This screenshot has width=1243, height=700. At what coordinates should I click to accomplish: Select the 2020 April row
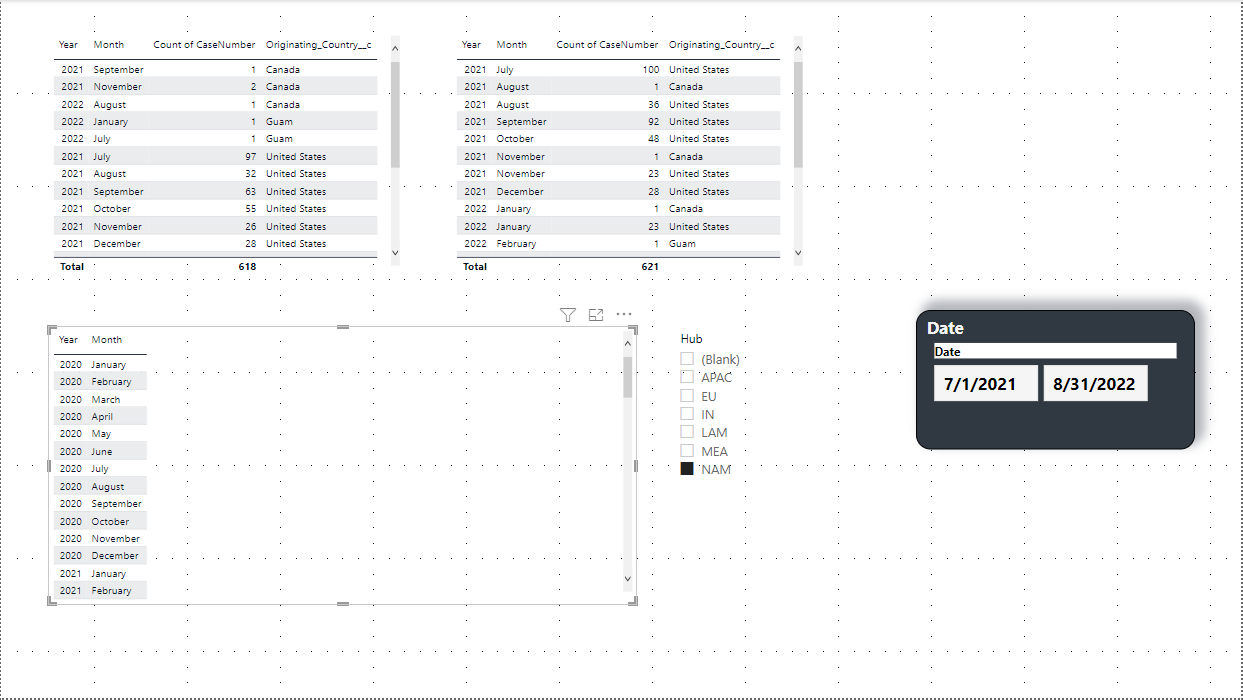tap(100, 416)
